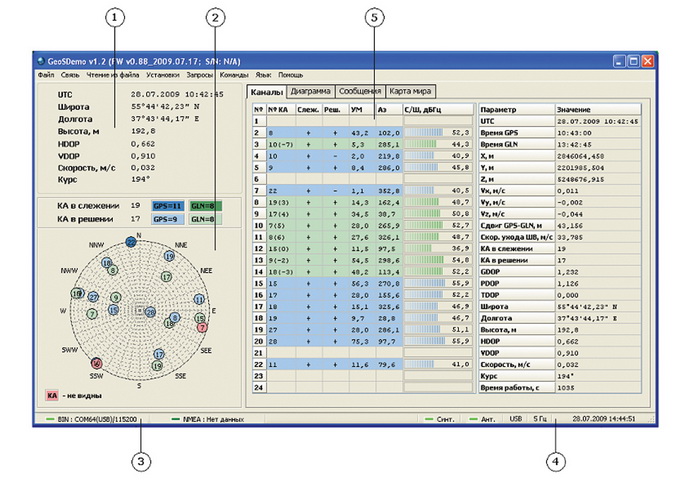Select blue satellite 11 near east
The height and width of the screenshot is (483, 687).
click(x=199, y=299)
